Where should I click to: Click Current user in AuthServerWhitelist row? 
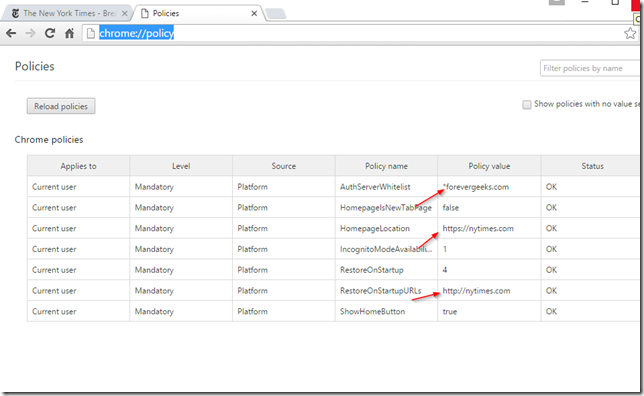[54, 187]
